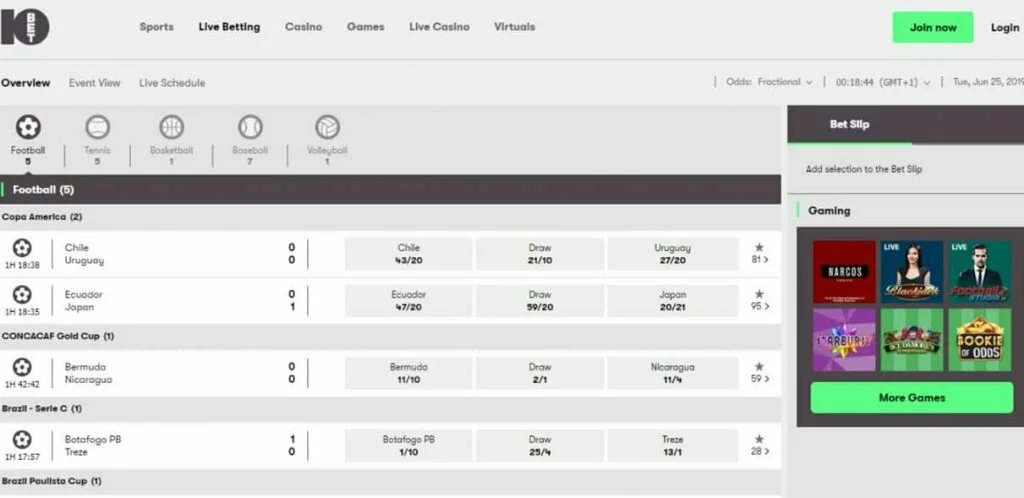Viewport: 1024px width, 498px height.
Task: Favorite the Chile vs Uruguay match star
Action: click(x=759, y=247)
